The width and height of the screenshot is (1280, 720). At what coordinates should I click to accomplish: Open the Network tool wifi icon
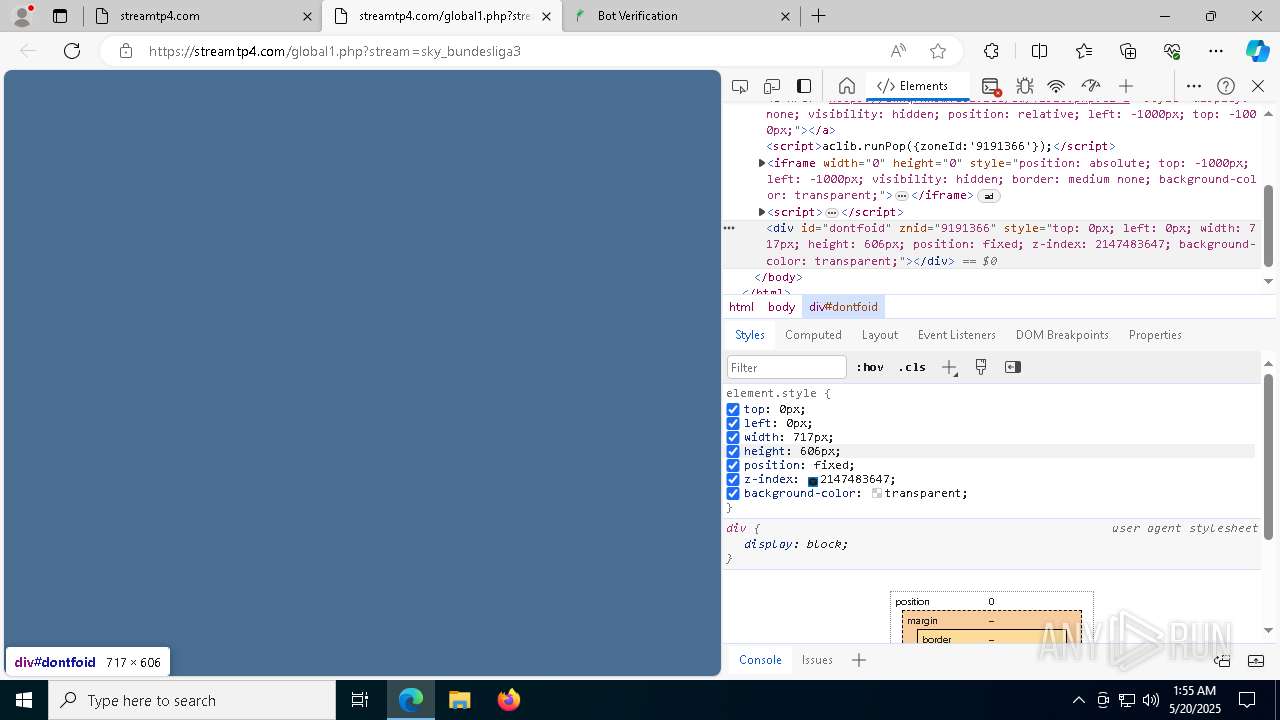tap(1056, 86)
